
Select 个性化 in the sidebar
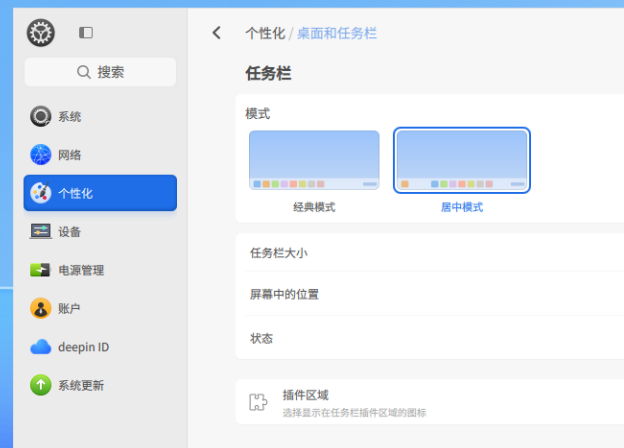[100, 193]
